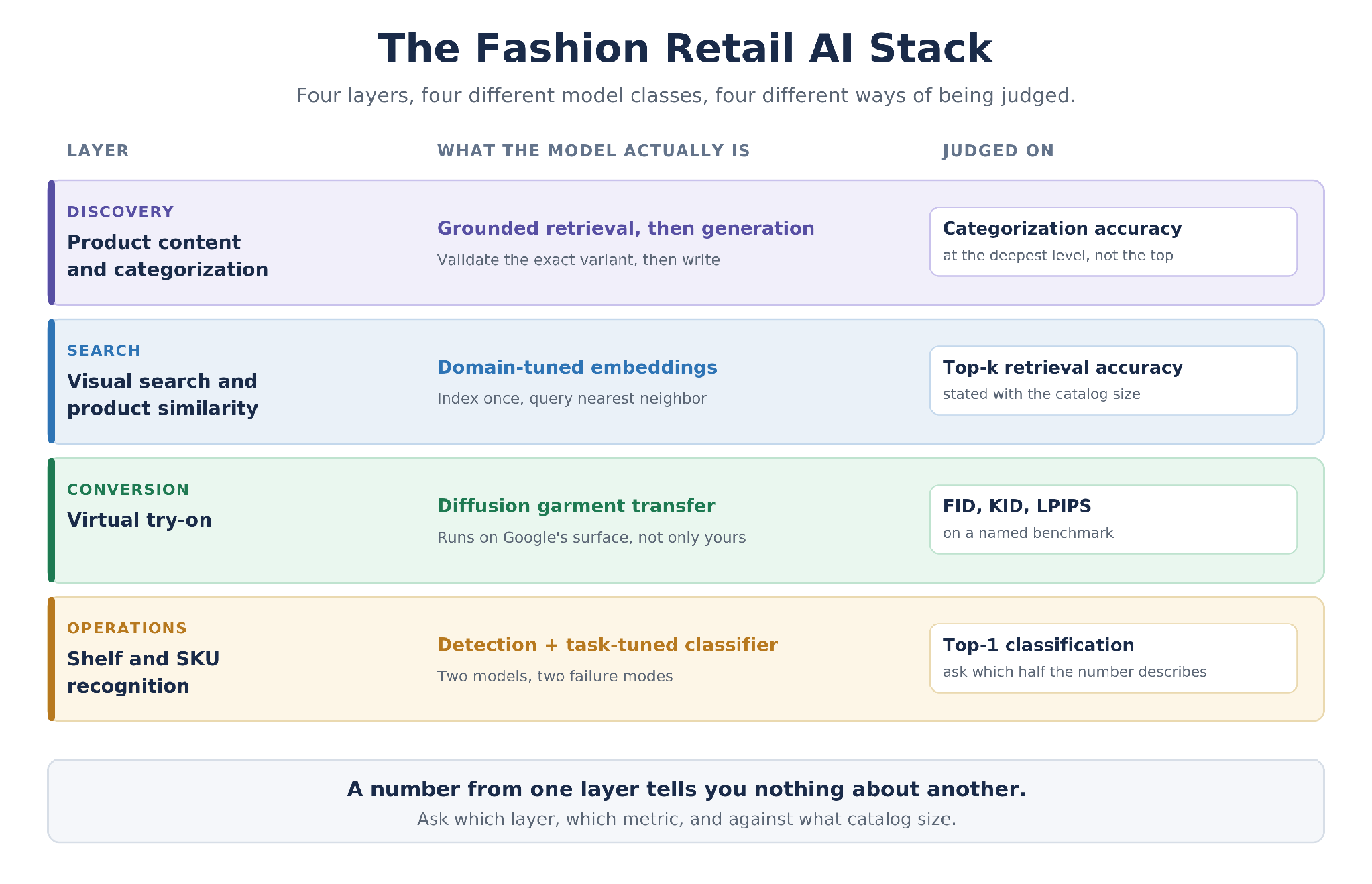Click the subtitle starting 'Four layers, four different model classes'
Image resolution: width=1372 pixels, height=884 pixels.
[685, 95]
